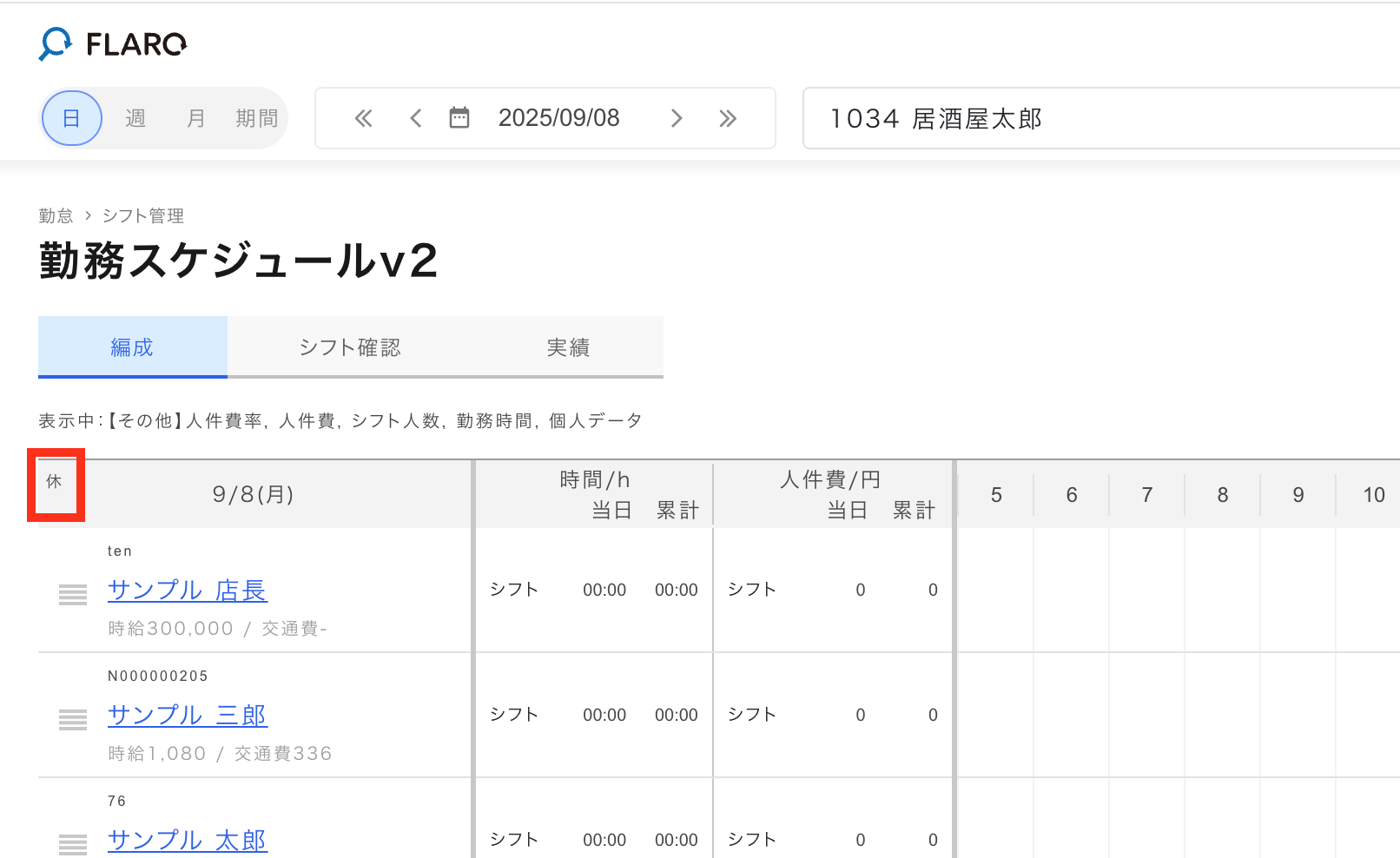Switch to 週 week view
1400x858 pixels.
(x=135, y=118)
